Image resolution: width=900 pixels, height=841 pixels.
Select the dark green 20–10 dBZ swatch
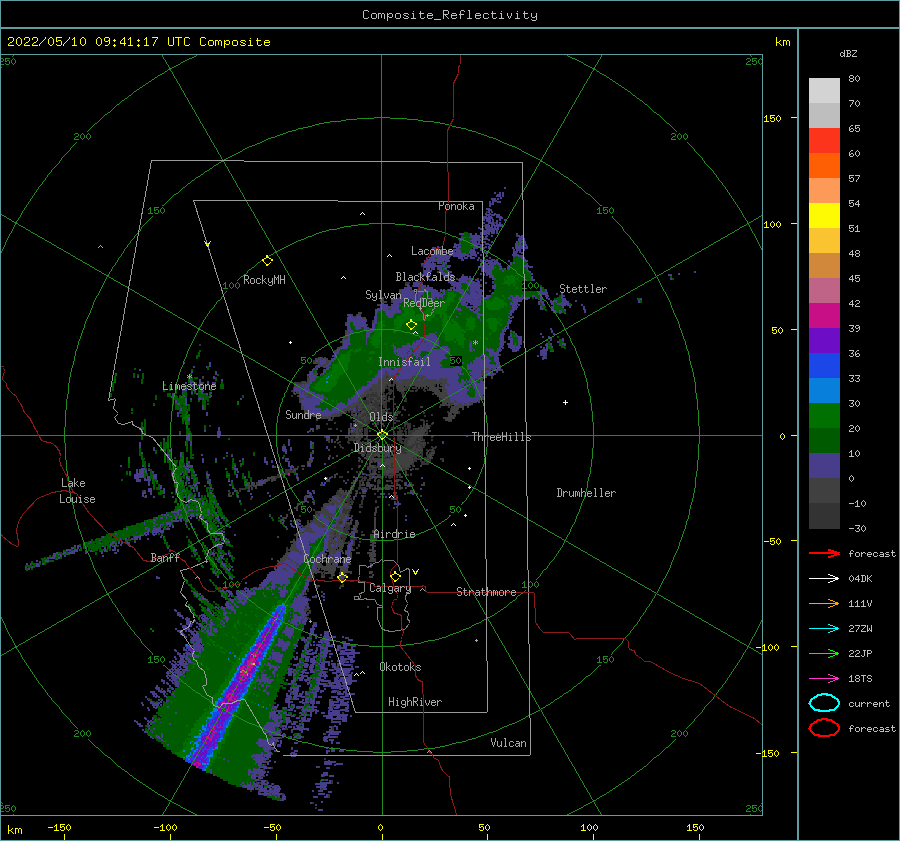[x=824, y=441]
